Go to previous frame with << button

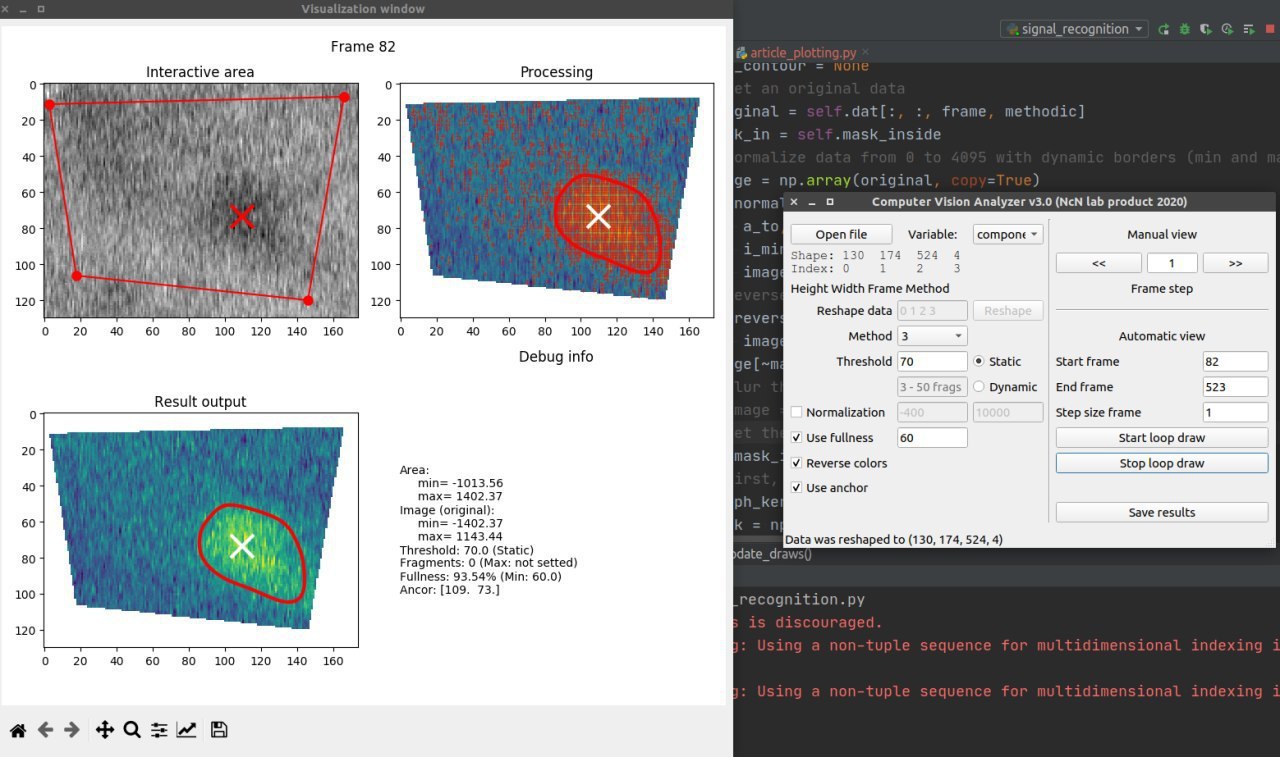(x=1098, y=263)
